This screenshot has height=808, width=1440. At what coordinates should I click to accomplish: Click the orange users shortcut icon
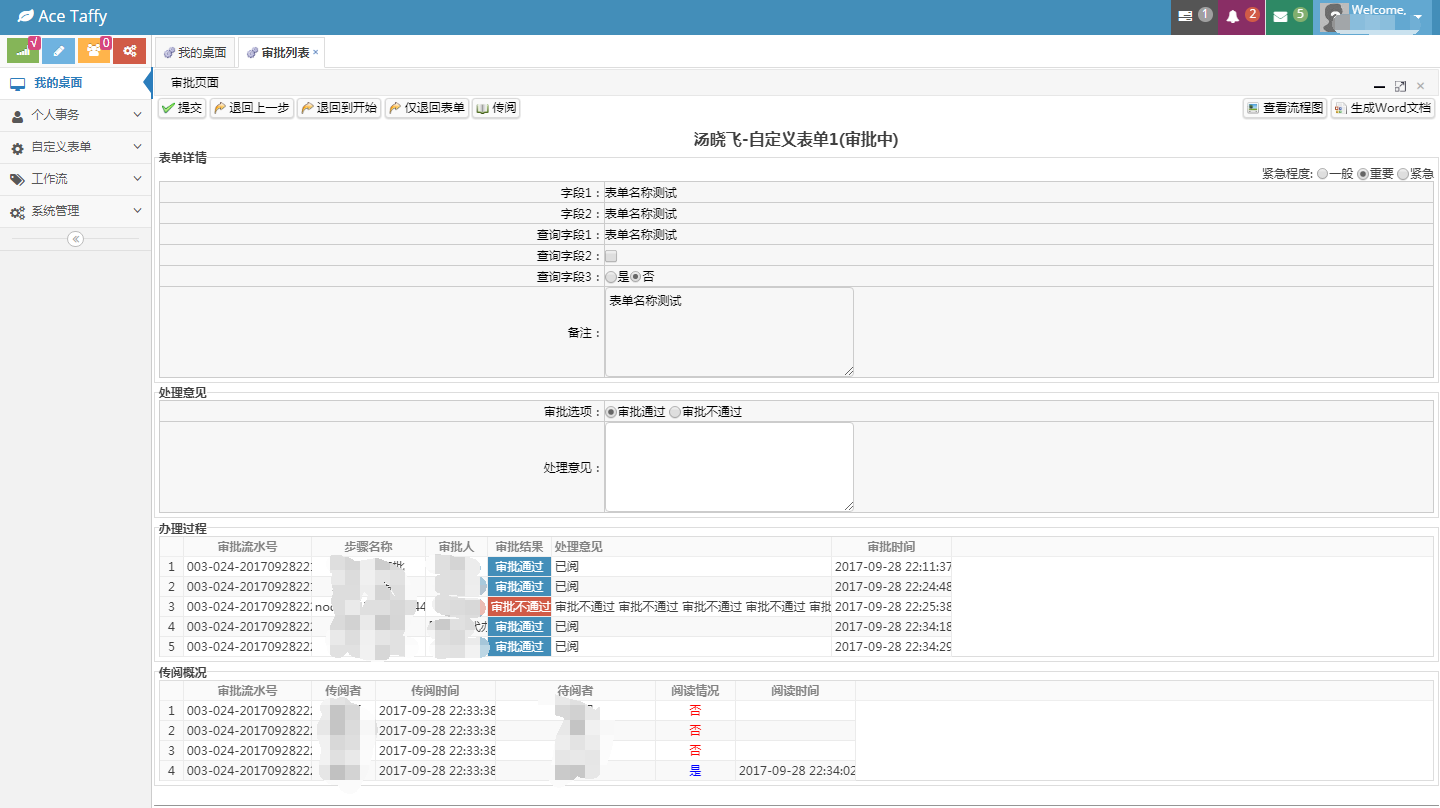point(94,51)
